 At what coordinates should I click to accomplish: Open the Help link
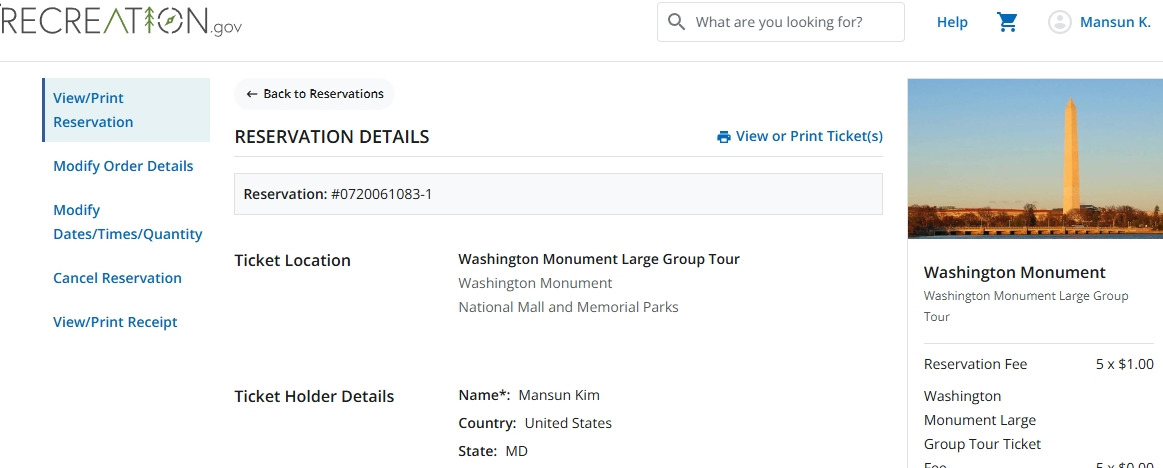(x=952, y=22)
